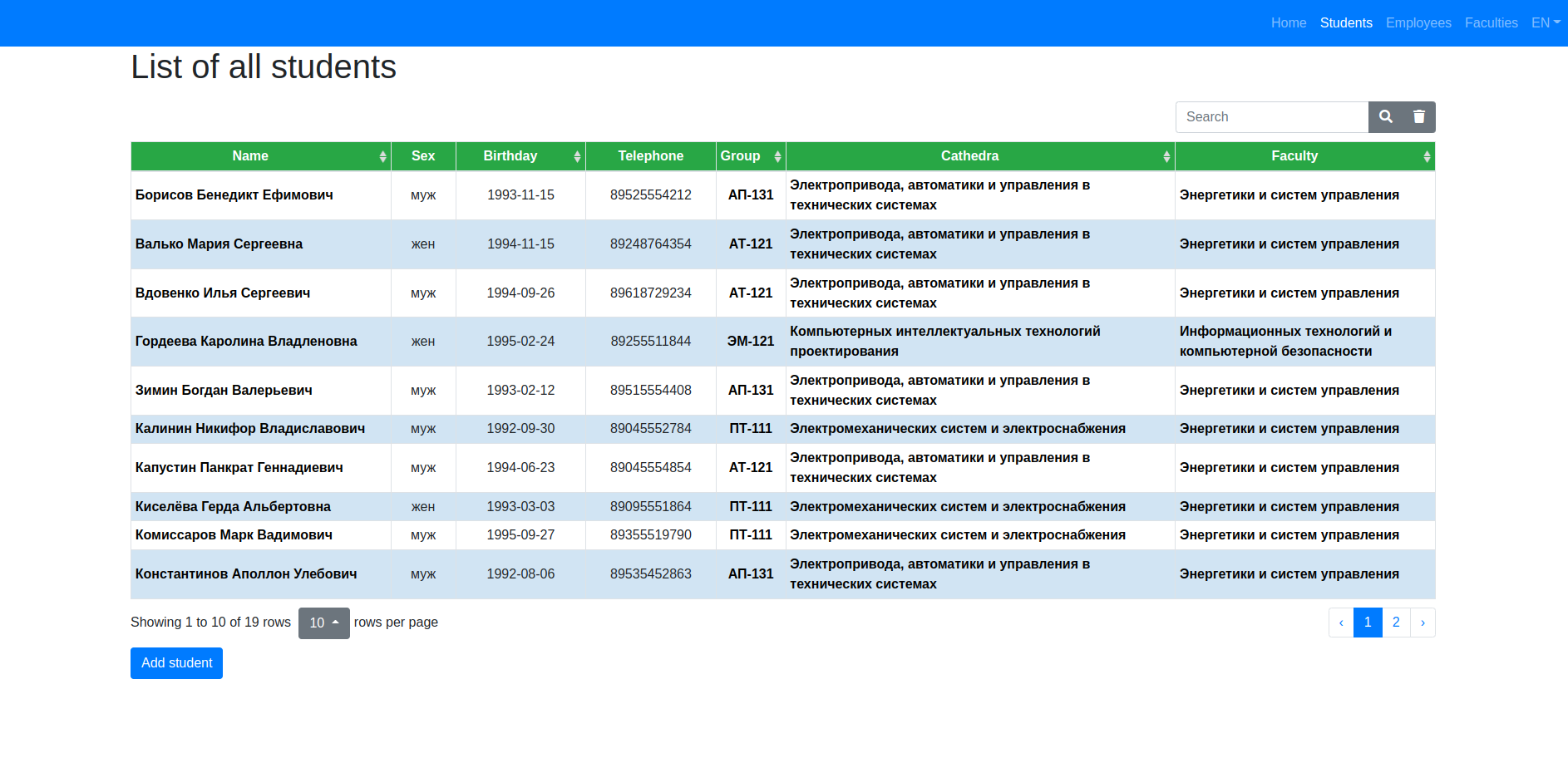Viewport: 1568px width, 758px height.
Task: Click birthday 1993-03-03
Action: [520, 507]
